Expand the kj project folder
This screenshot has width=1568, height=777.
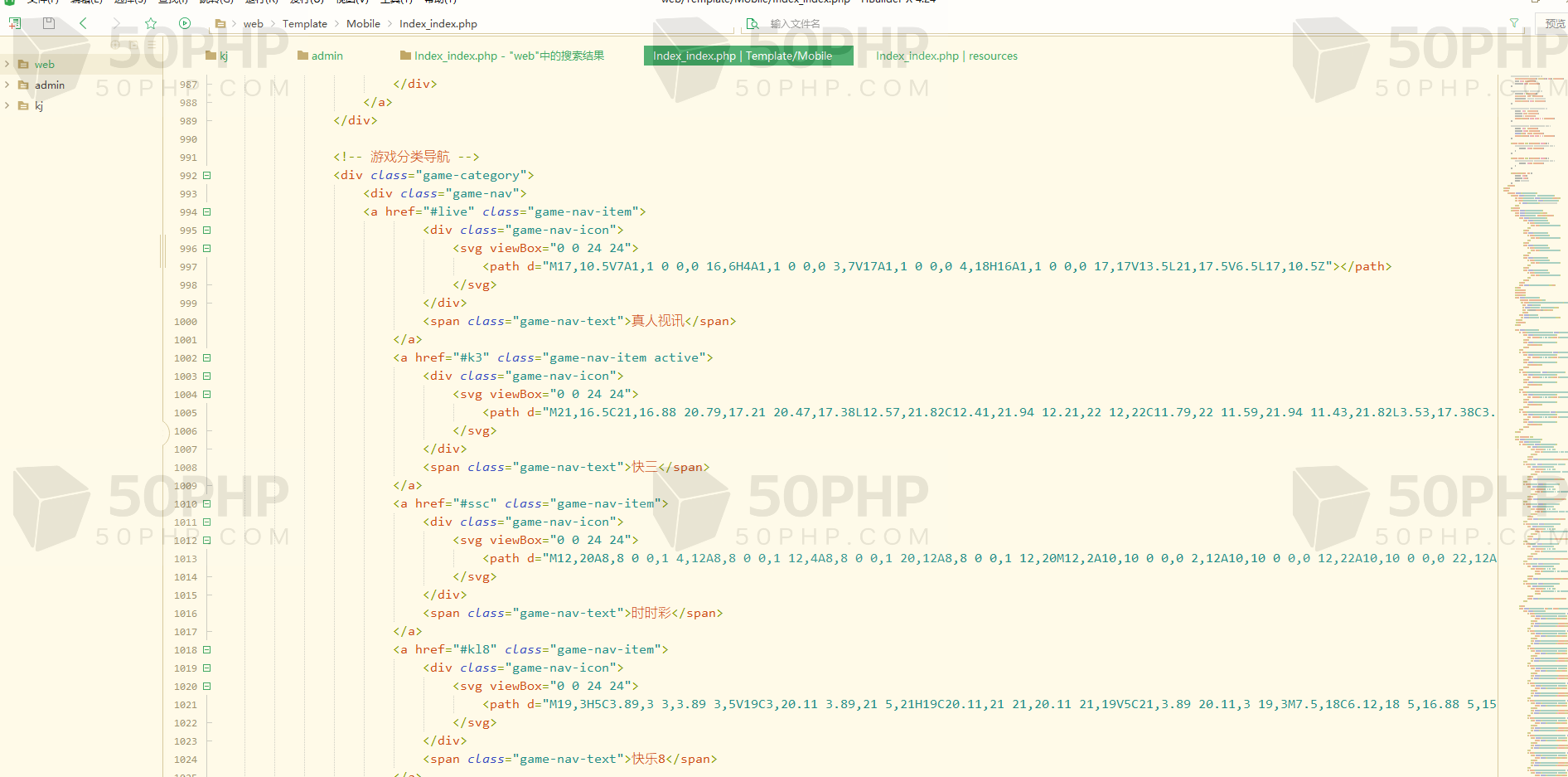tap(7, 105)
